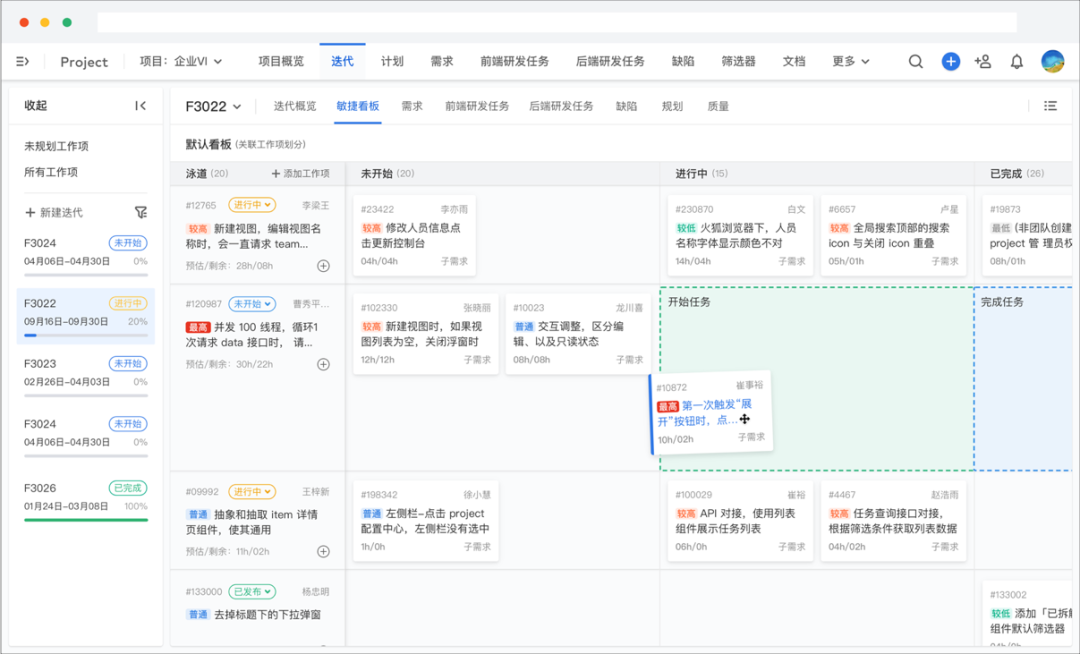The height and width of the screenshot is (654, 1080).
Task: Open the notifications bell
Action: (x=1017, y=62)
